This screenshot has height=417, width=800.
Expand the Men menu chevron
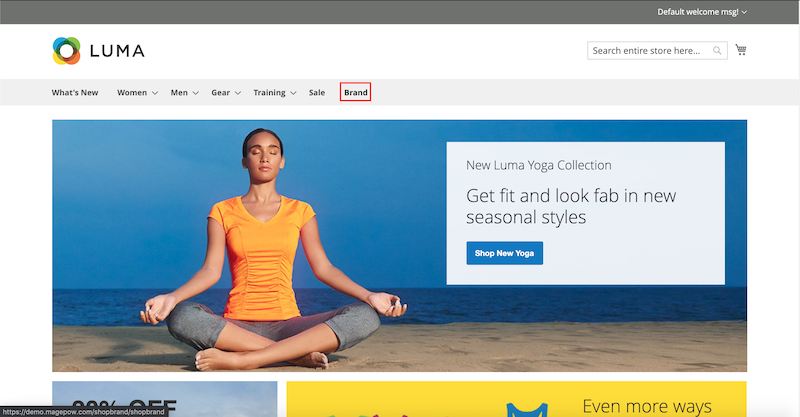point(196,93)
